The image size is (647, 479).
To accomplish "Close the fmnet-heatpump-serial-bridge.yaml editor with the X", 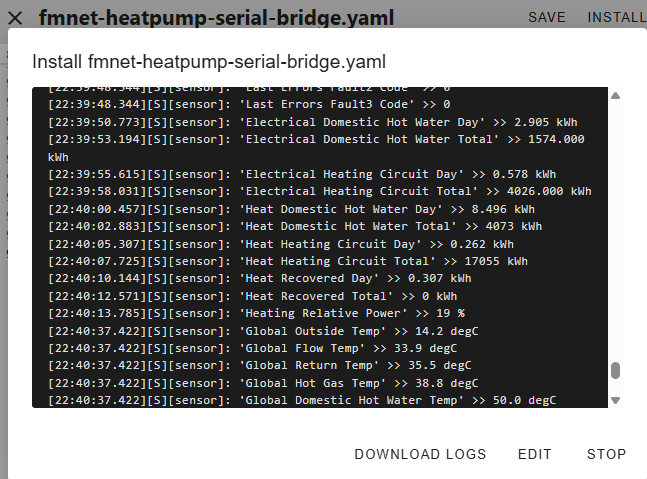I will tap(15, 18).
